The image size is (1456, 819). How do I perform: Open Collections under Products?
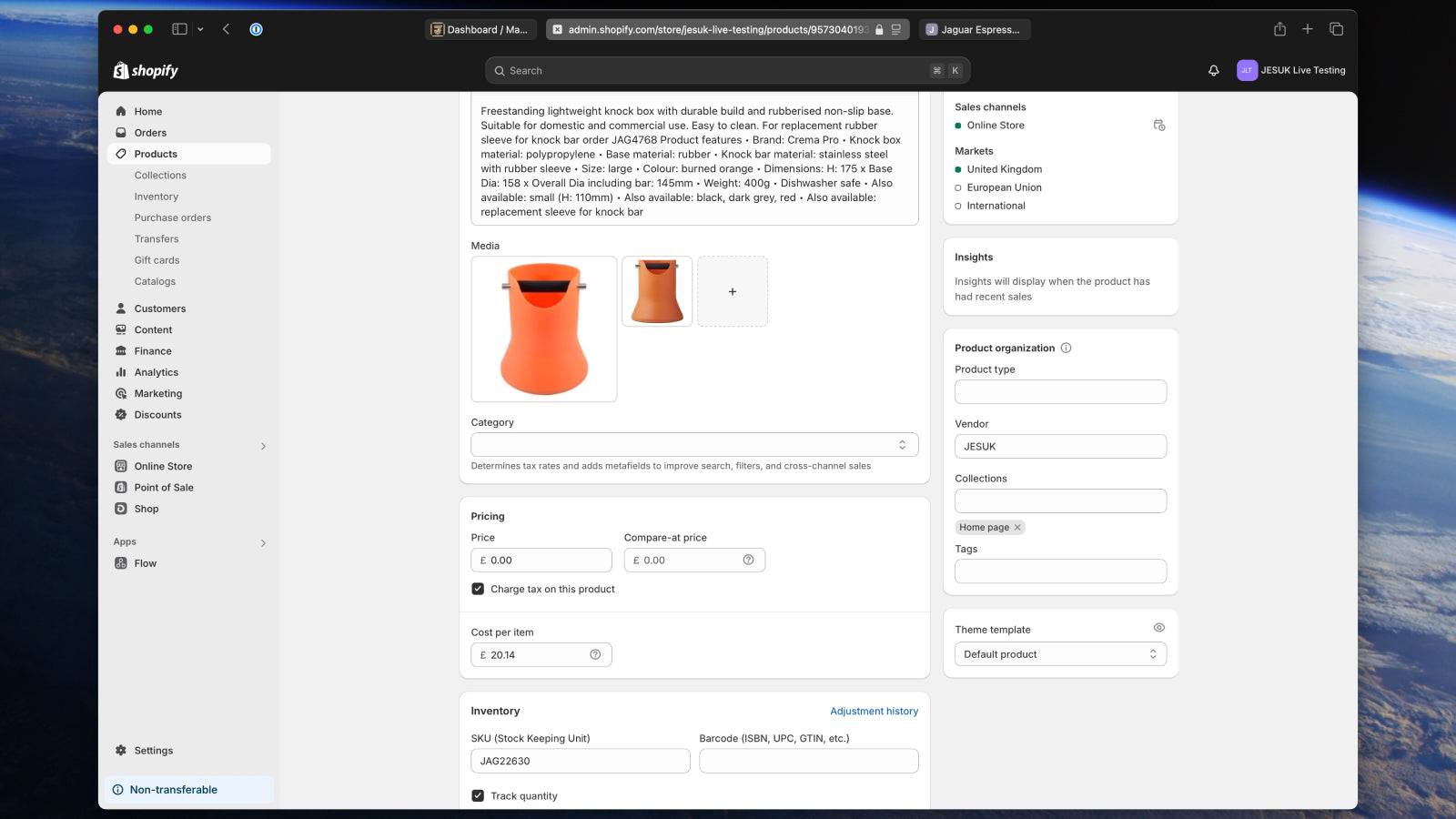(160, 175)
